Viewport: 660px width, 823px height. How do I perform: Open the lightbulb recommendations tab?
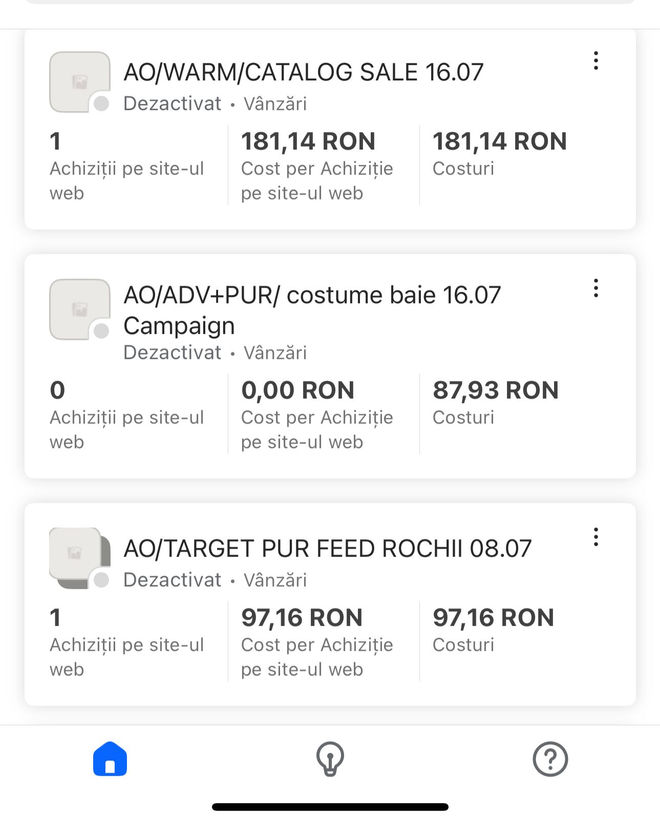(x=330, y=760)
